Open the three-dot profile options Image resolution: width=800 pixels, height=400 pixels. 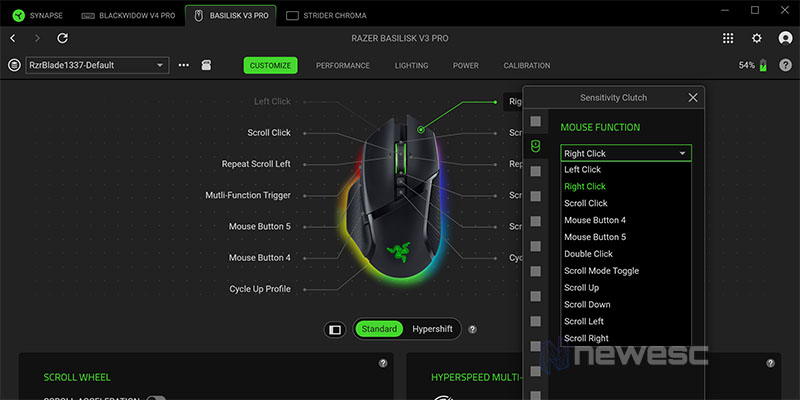click(183, 65)
